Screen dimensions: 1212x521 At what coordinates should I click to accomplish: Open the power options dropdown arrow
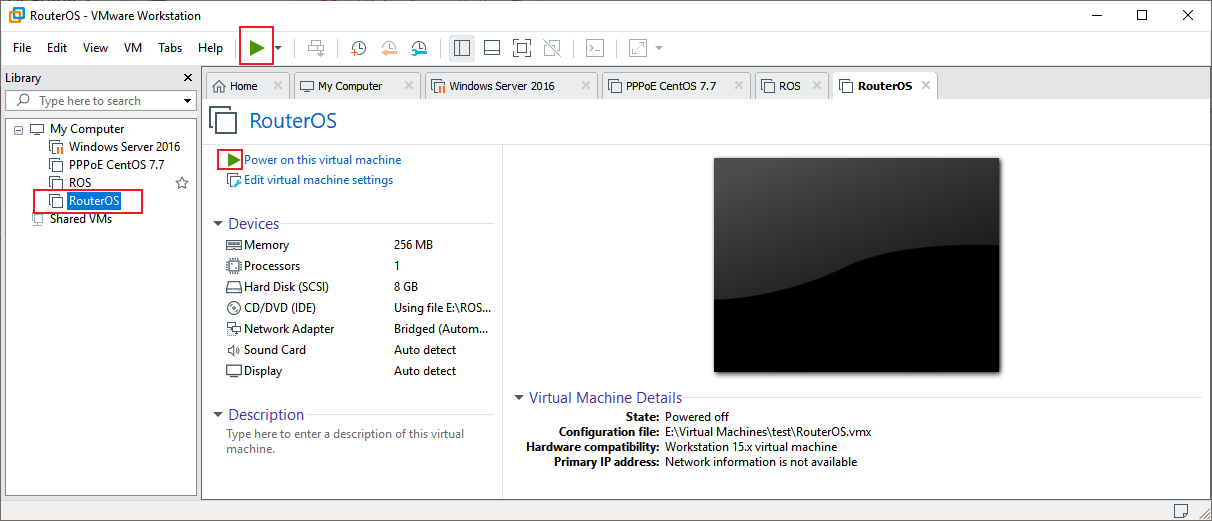[278, 48]
